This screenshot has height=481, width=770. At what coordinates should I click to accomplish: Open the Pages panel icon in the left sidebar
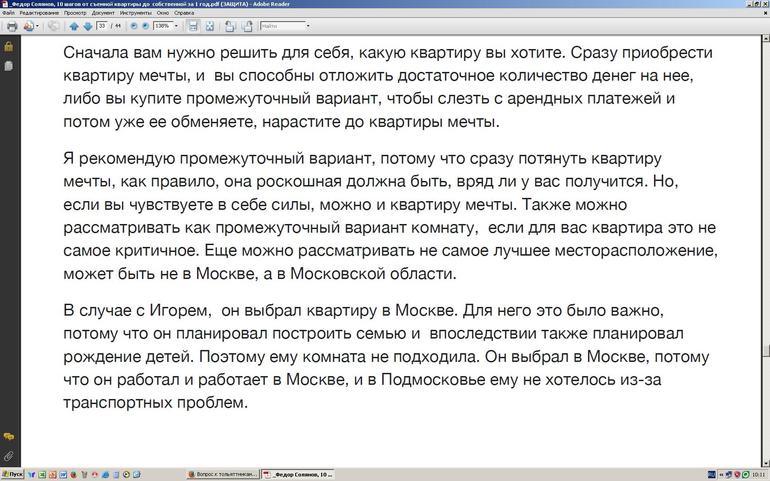point(9,66)
